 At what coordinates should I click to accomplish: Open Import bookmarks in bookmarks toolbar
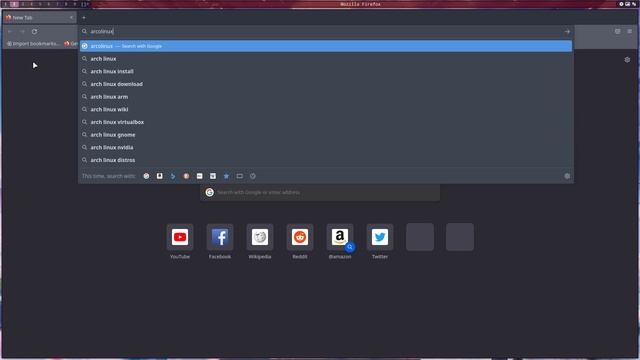[33, 44]
